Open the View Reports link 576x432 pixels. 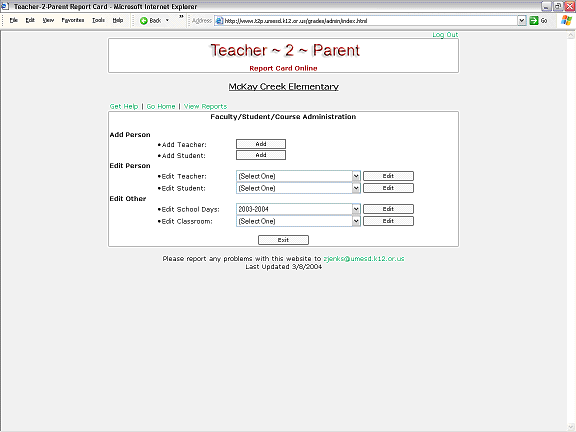(x=205, y=107)
